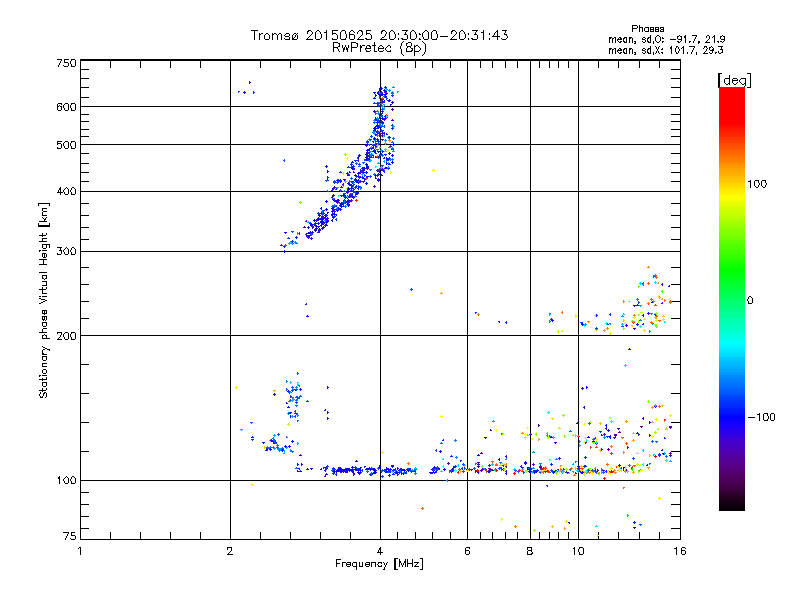The image size is (800, 600).
Task: Click the blue echo cluster near 2.8 MHz, 150 km
Action: click(x=294, y=398)
